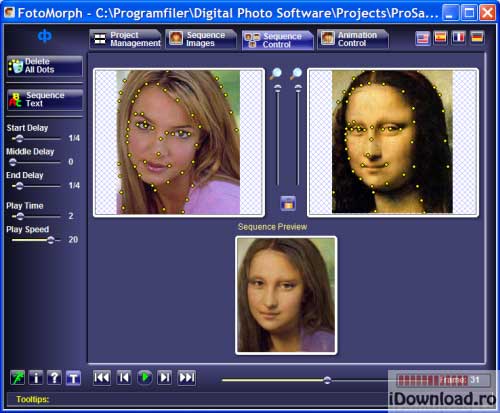Viewport: 500px width, 413px height.
Task: Click Delete All Dots button
Action: coord(45,66)
